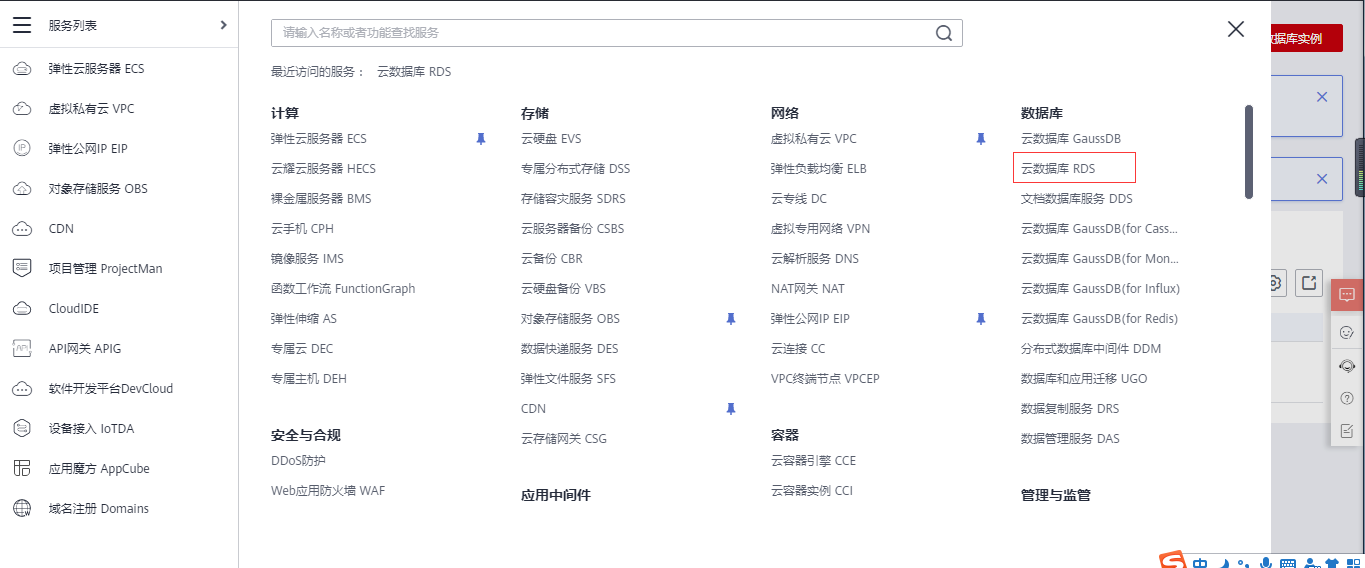The width and height of the screenshot is (1365, 568).
Task: Unpin 弹性云服务器 ECS in the 计算 list
Action: pos(481,139)
